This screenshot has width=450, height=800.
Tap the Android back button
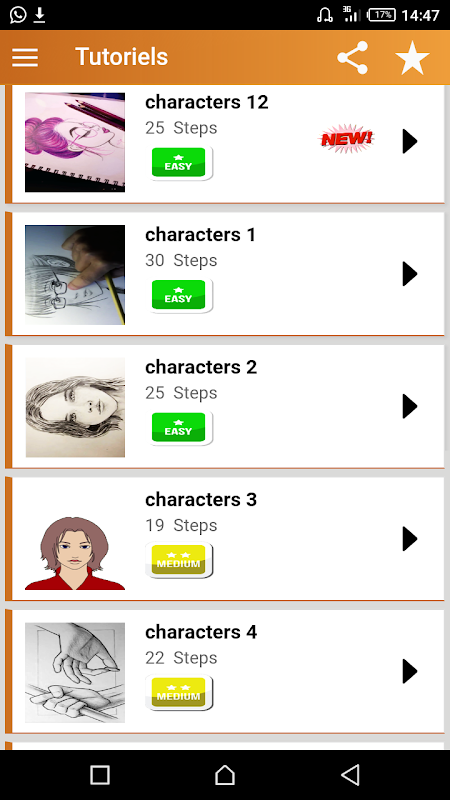(x=351, y=775)
